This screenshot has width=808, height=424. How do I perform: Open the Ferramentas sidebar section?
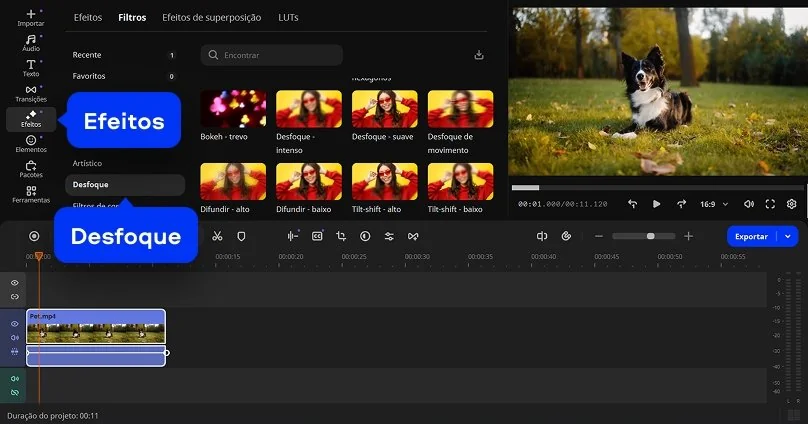tap(31, 194)
